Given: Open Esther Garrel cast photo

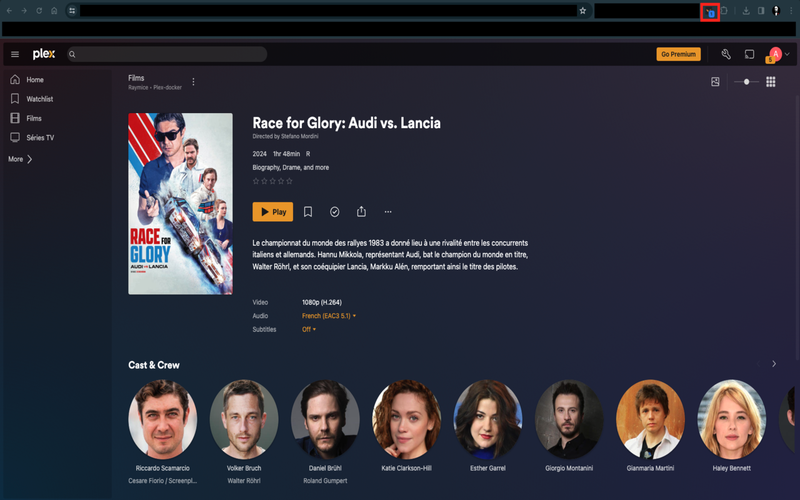Looking at the screenshot, I should [x=488, y=419].
